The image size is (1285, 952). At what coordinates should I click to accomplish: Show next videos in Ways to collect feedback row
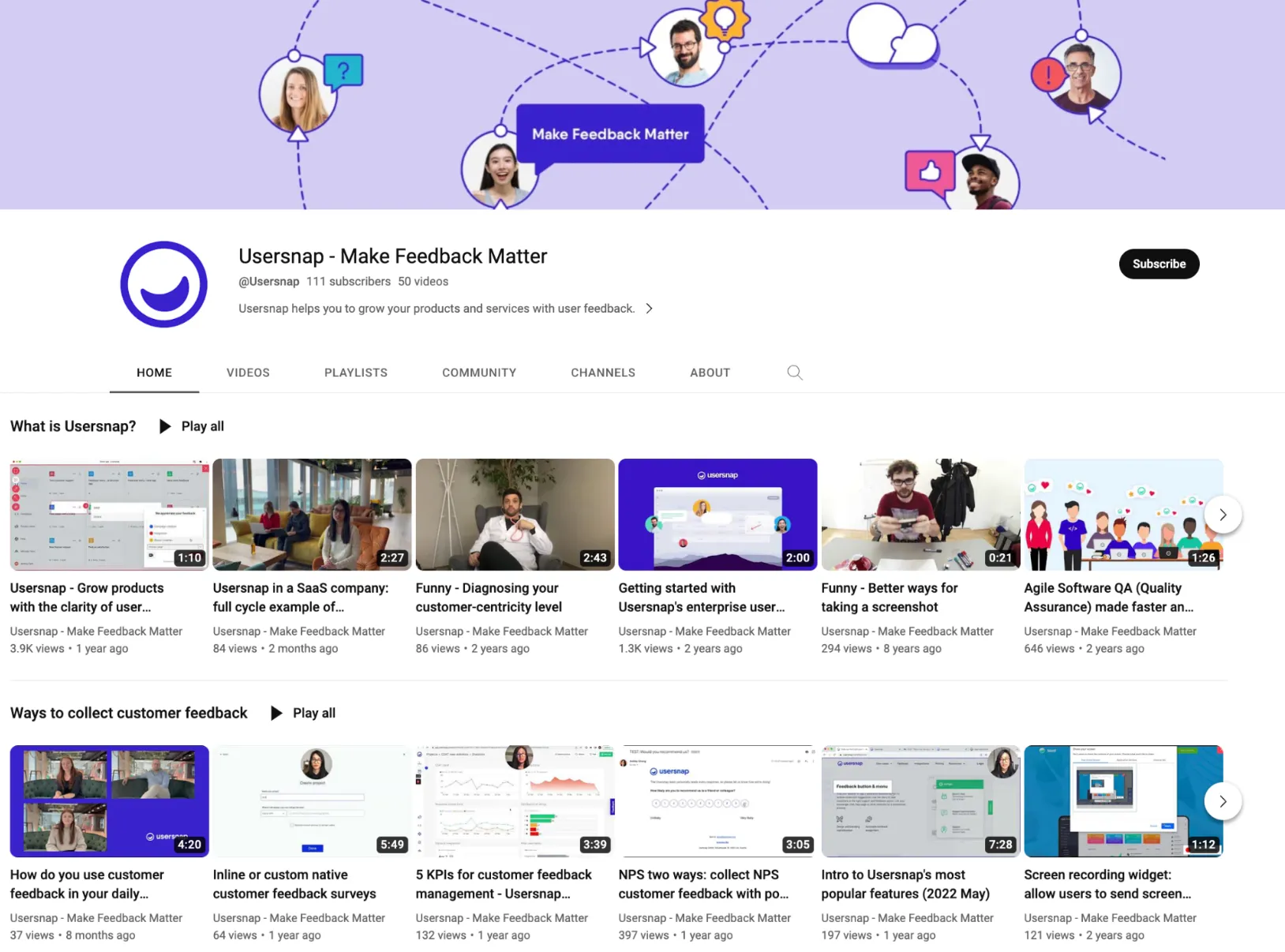1223,801
